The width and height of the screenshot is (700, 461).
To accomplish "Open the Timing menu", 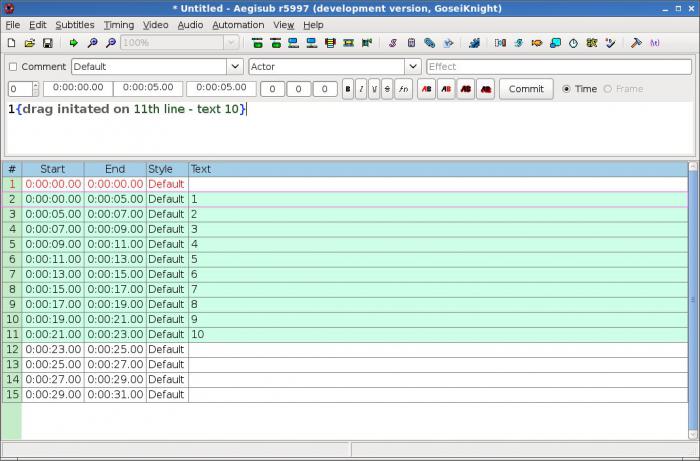I will [x=119, y=25].
